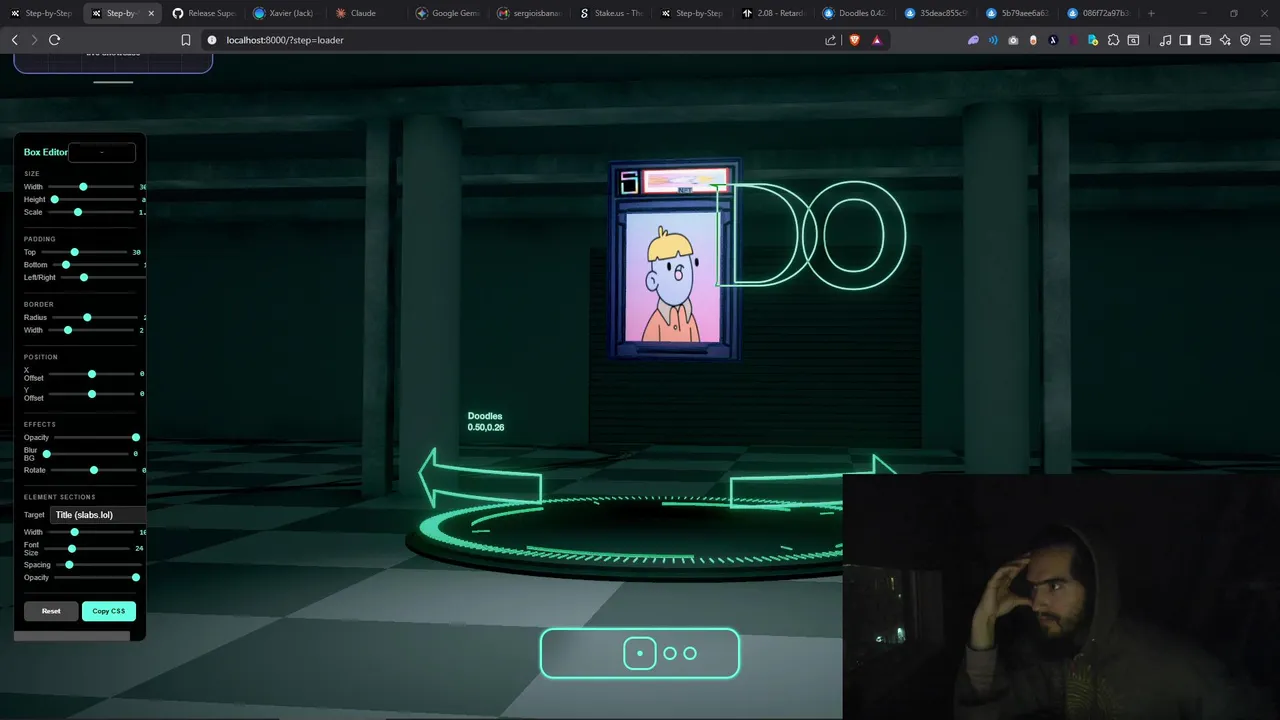Open the extensions puzzle icon
This screenshot has height=720, width=1280.
pos(1113,40)
